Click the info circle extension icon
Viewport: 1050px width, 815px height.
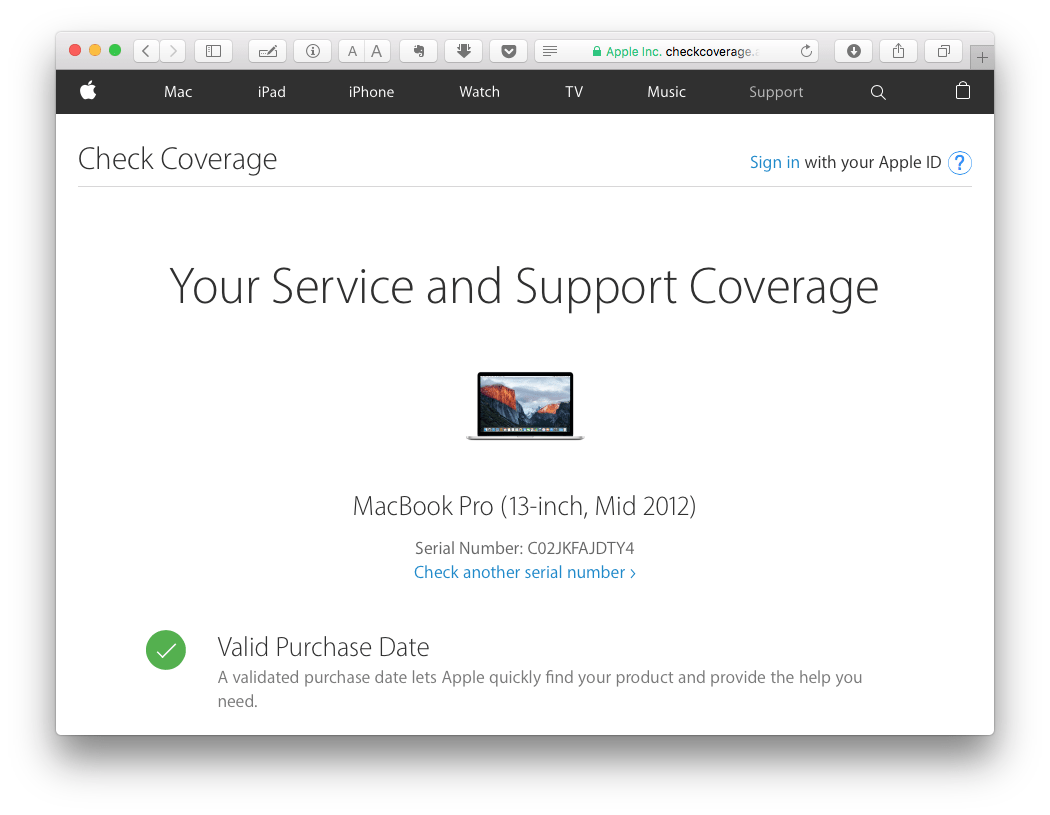(x=313, y=51)
